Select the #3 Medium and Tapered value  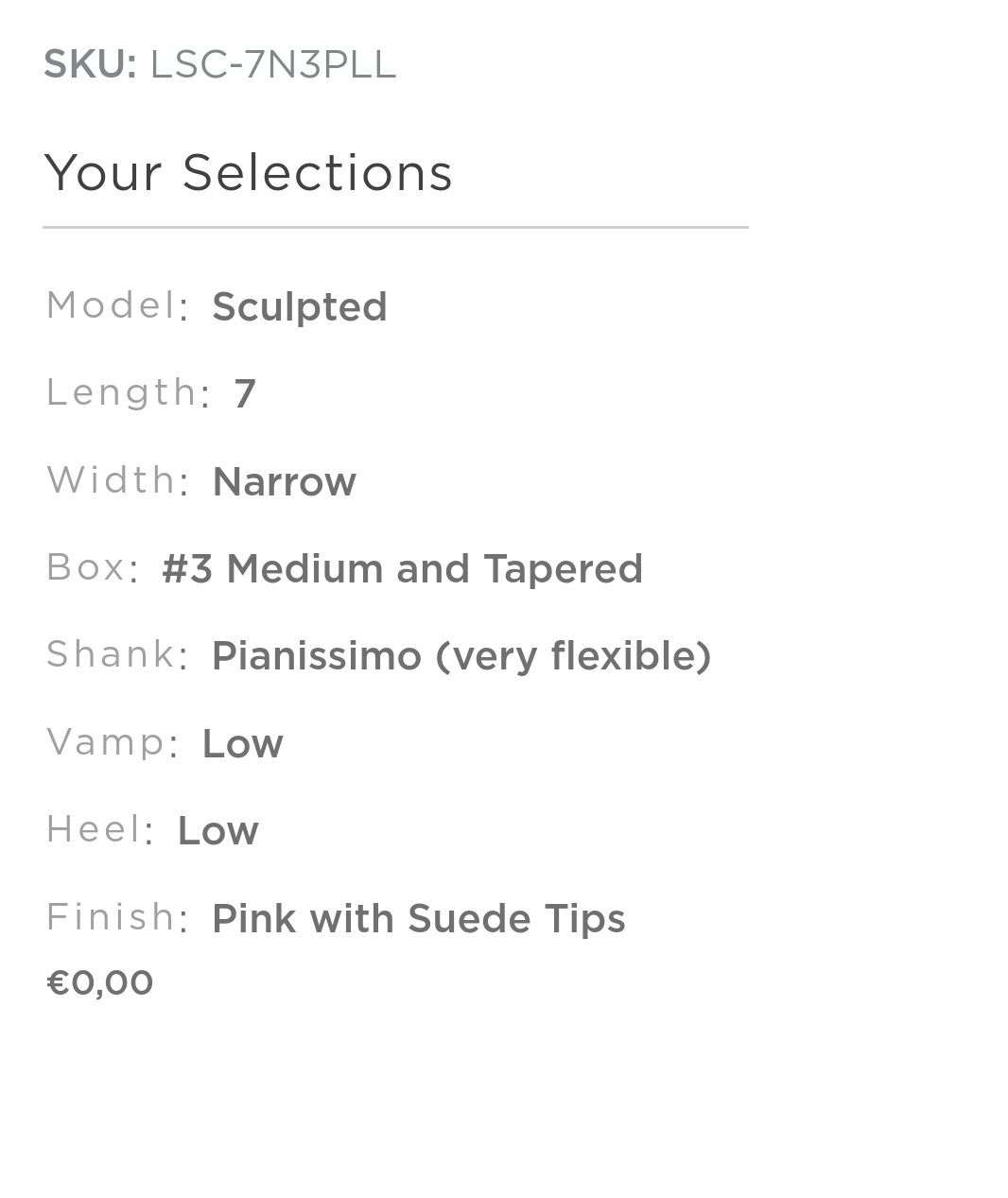click(x=402, y=569)
